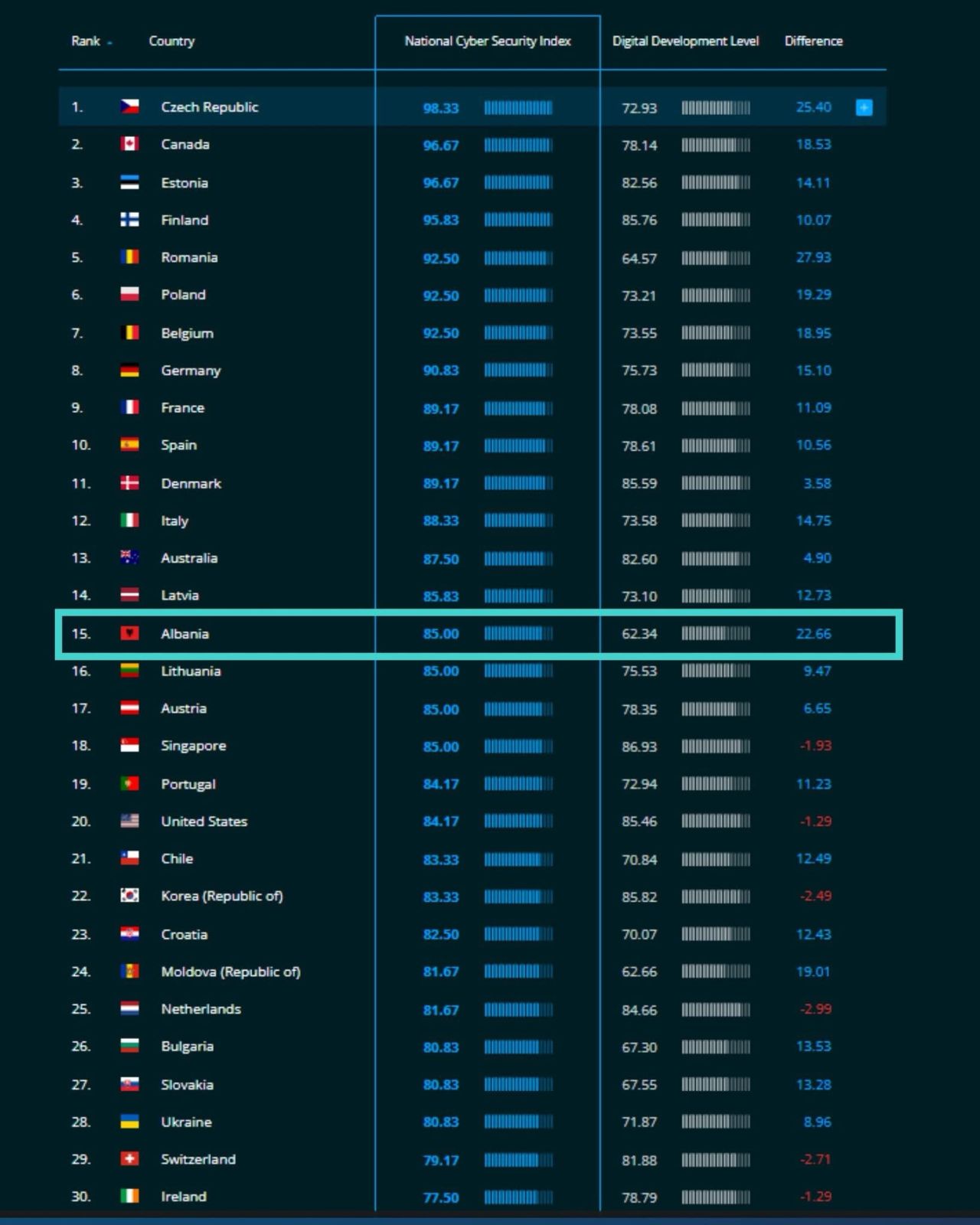Click Germany's 90.83 cyber security score
This screenshot has width=980, height=1225.
point(441,371)
